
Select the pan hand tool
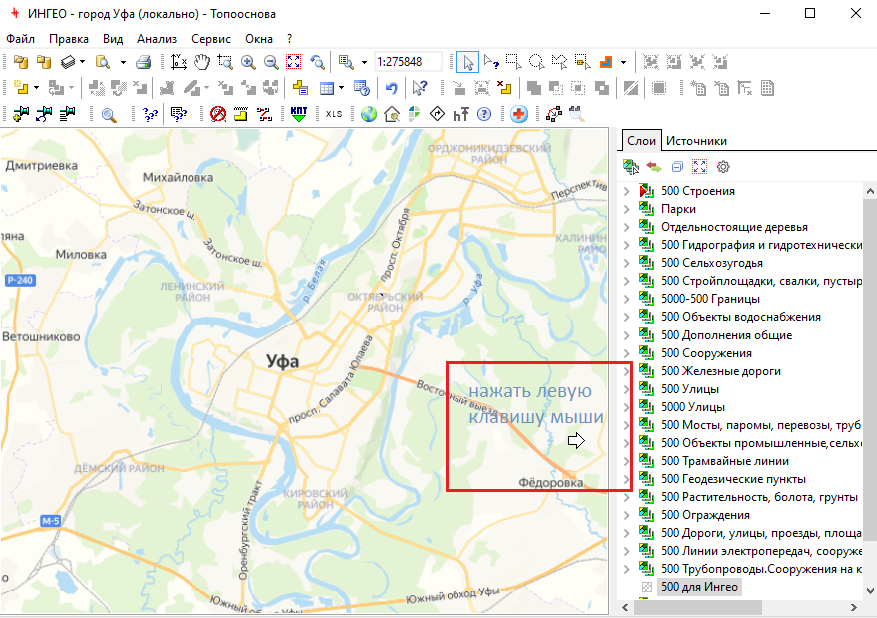pos(201,62)
